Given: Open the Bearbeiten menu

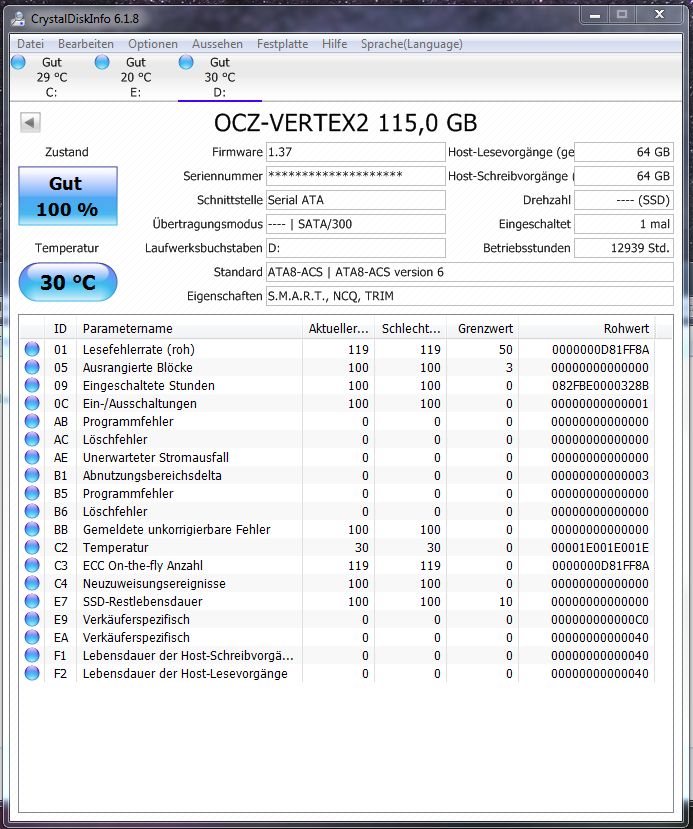Looking at the screenshot, I should 86,44.
